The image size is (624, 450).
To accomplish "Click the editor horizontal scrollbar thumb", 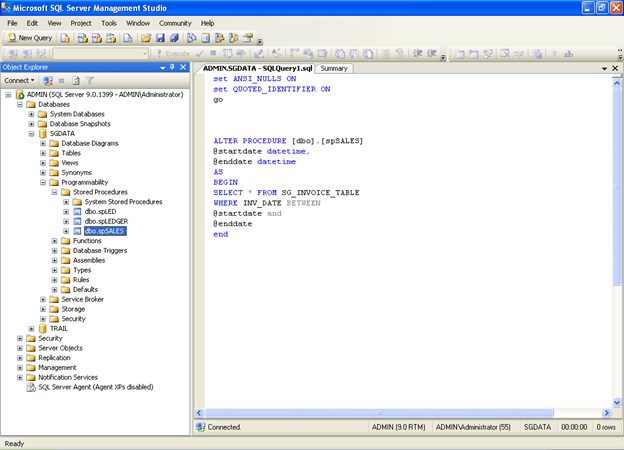I will pyautogui.click(x=379, y=413).
